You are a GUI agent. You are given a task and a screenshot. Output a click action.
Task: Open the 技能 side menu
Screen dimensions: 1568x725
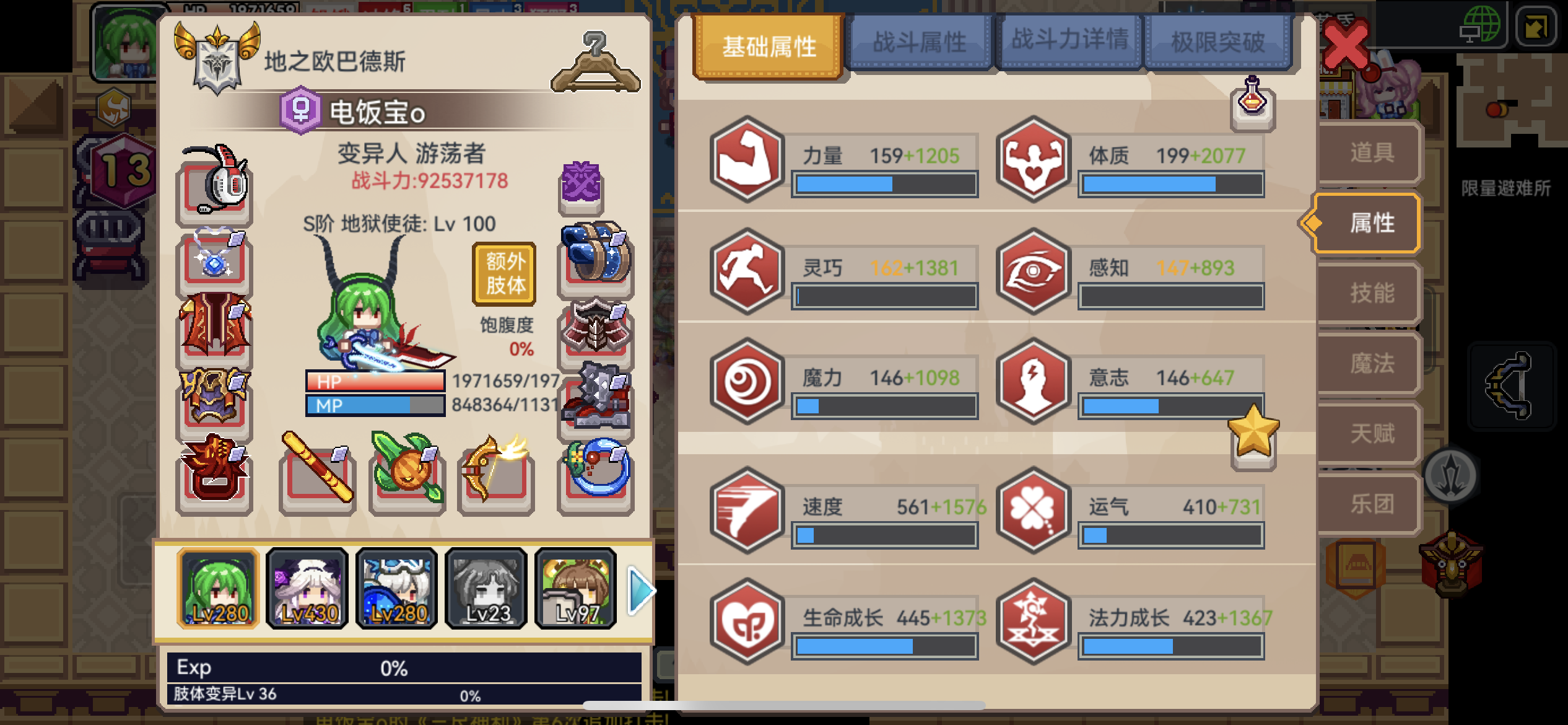1371,292
